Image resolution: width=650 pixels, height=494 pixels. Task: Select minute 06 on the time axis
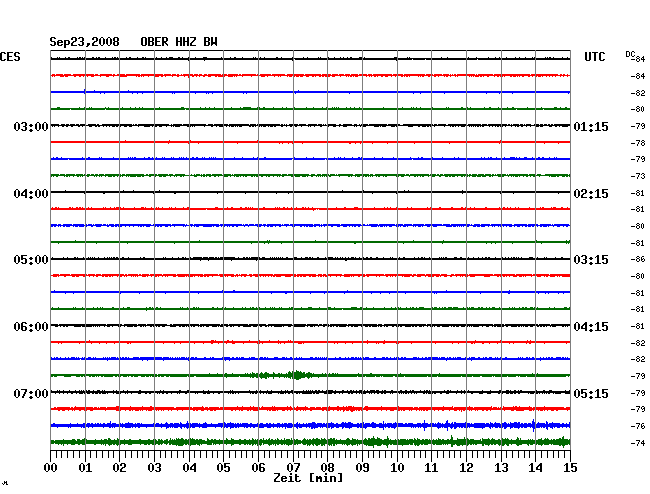point(258,468)
